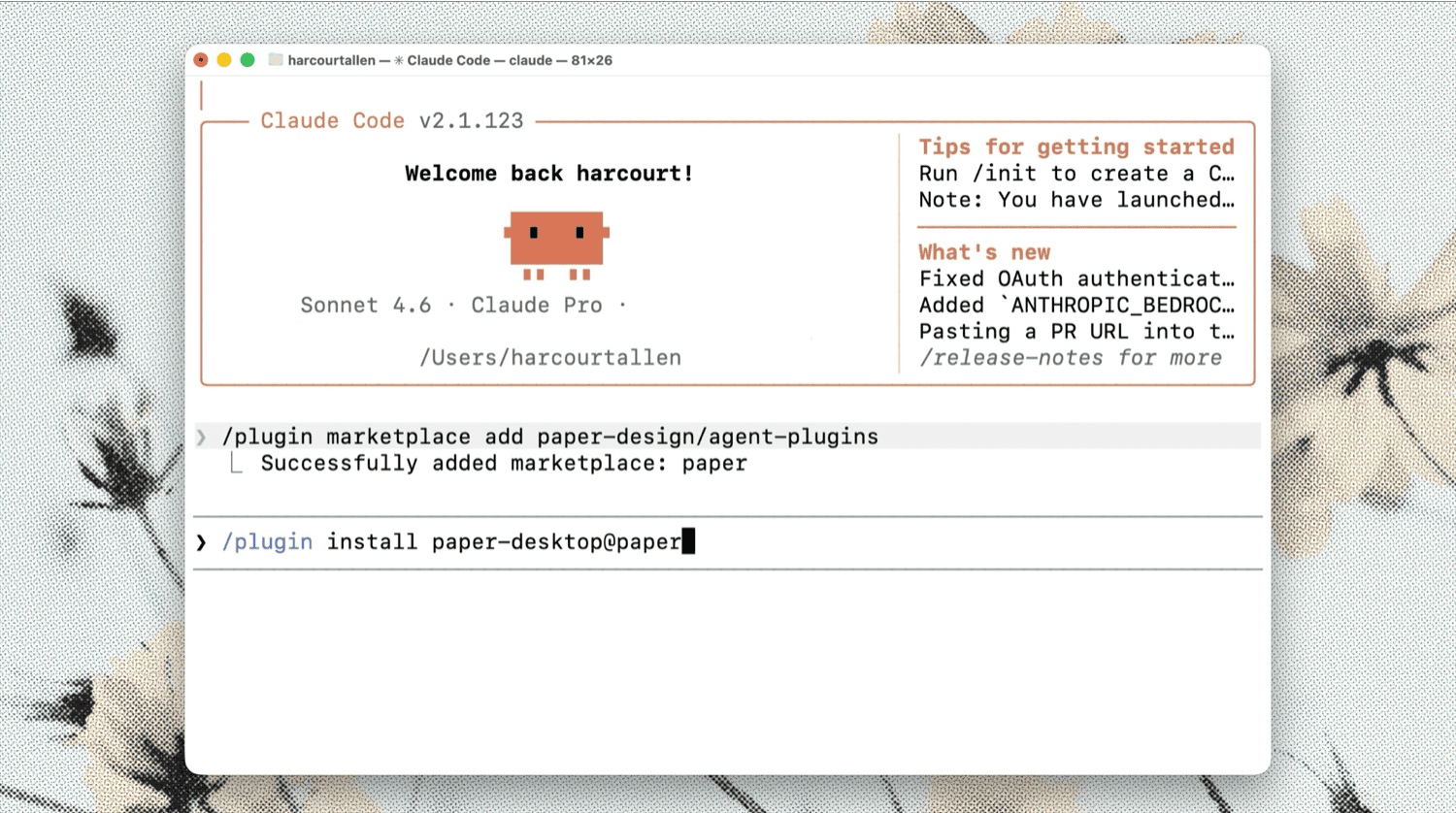Click the '/release-notes for more' hint

tap(1071, 358)
